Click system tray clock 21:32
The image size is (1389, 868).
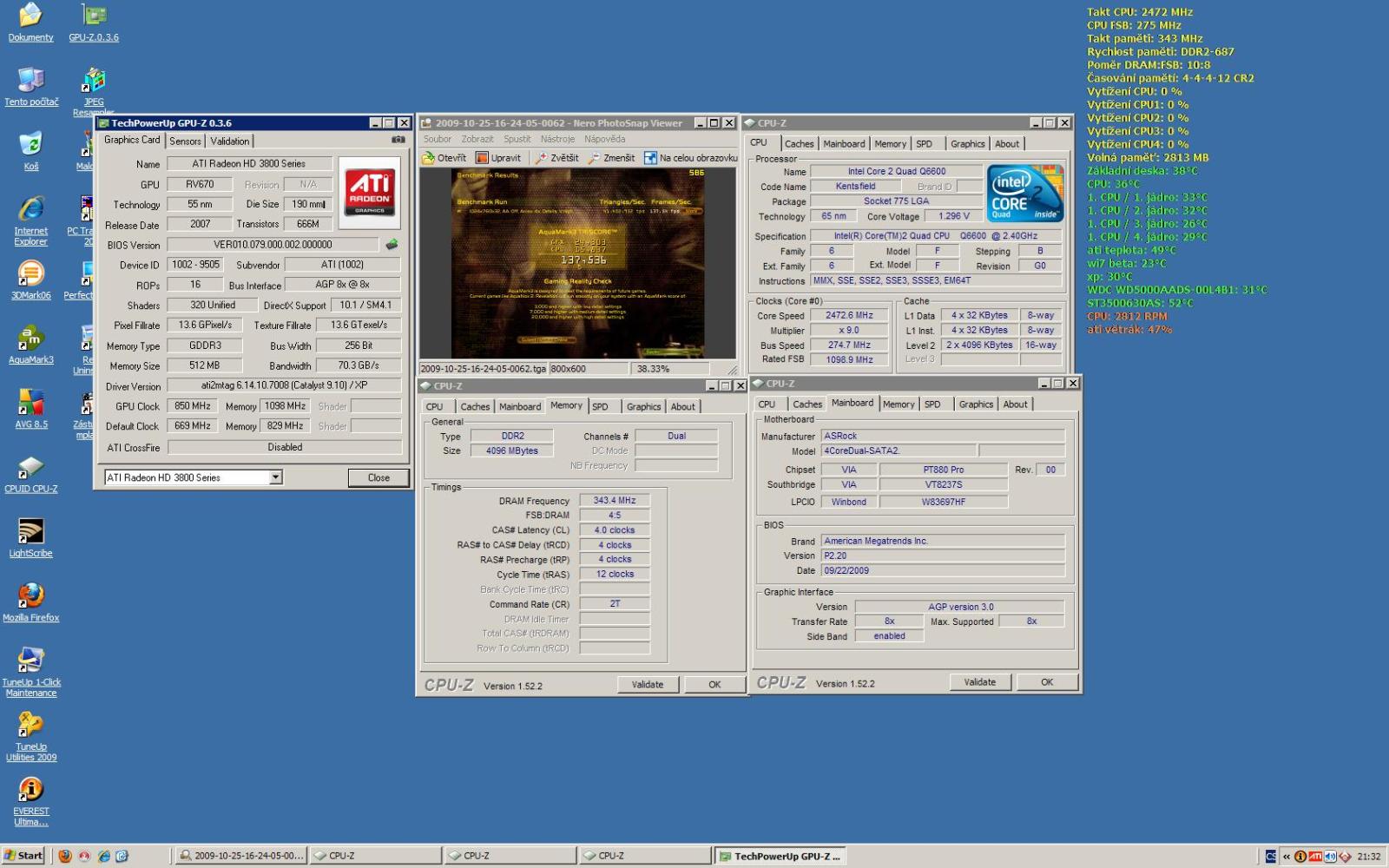[1369, 857]
